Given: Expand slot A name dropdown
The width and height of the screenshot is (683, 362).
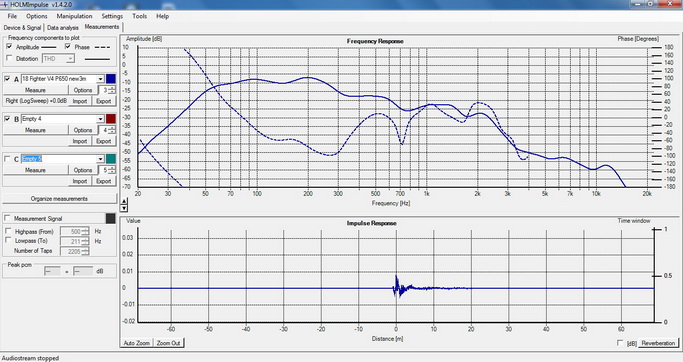Looking at the screenshot, I should (x=100, y=79).
